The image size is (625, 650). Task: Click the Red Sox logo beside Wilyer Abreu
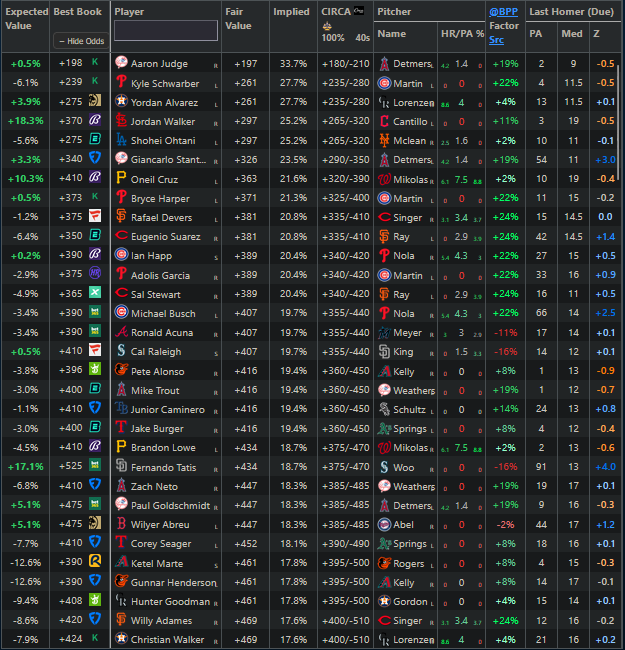tap(121, 523)
